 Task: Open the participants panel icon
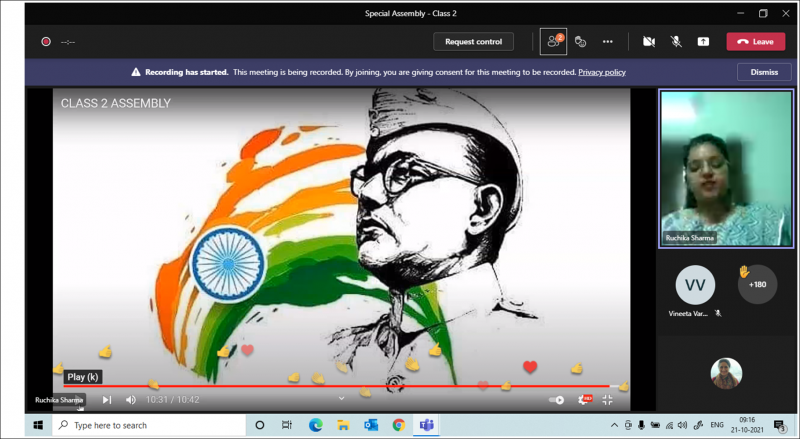554,41
